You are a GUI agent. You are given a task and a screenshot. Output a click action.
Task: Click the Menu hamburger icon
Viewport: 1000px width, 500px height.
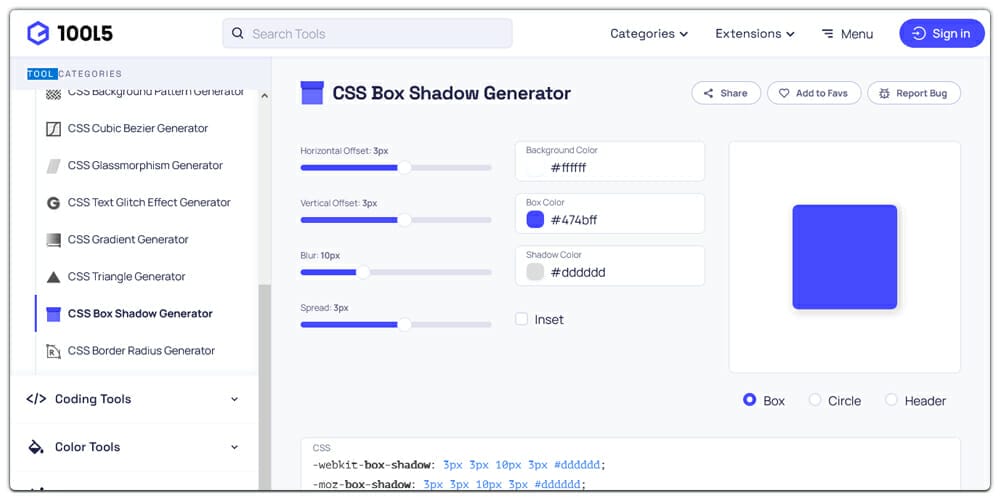pos(828,34)
